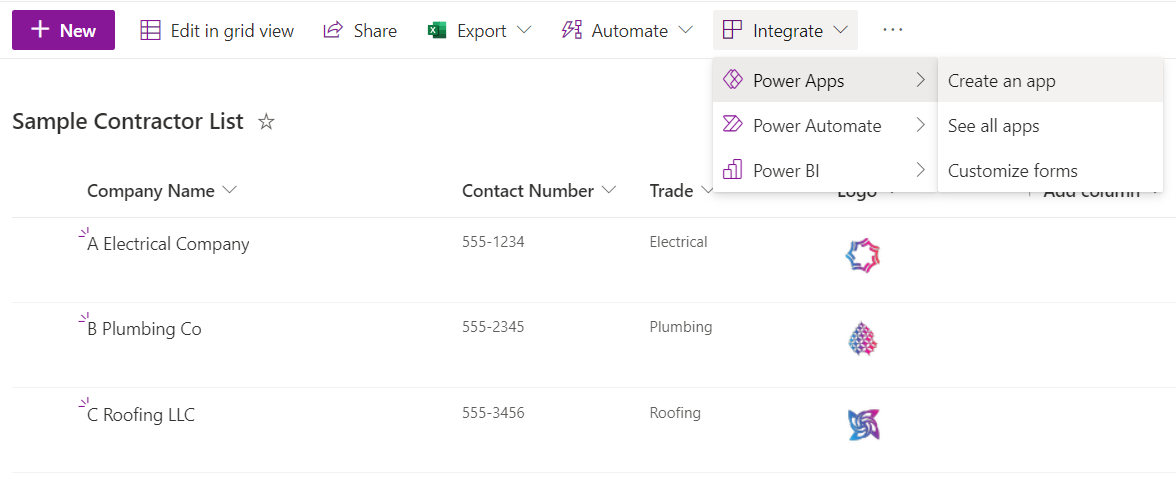Click the Roofing trade cell

coord(675,412)
